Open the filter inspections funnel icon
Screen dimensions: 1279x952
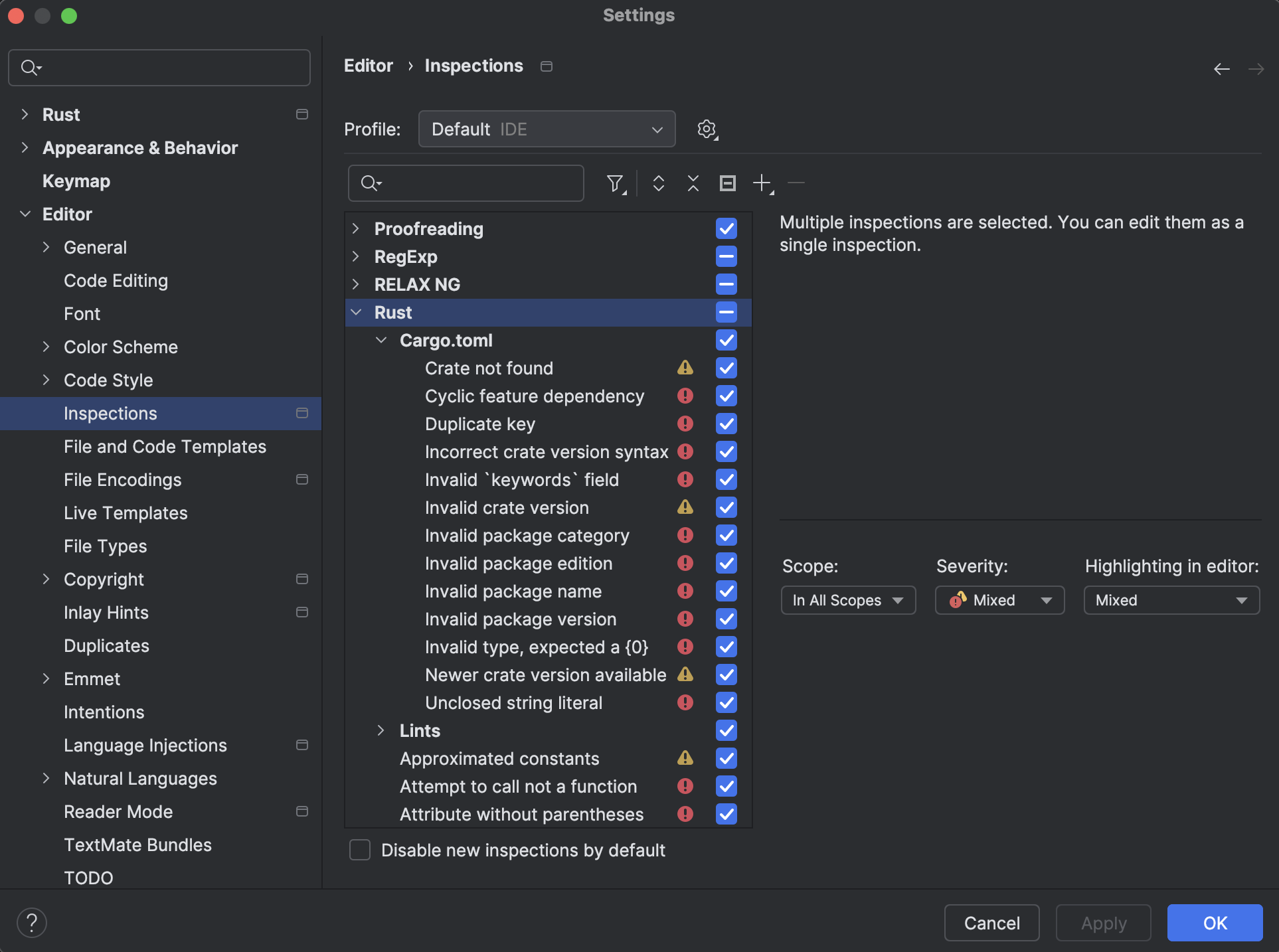pyautogui.click(x=616, y=183)
